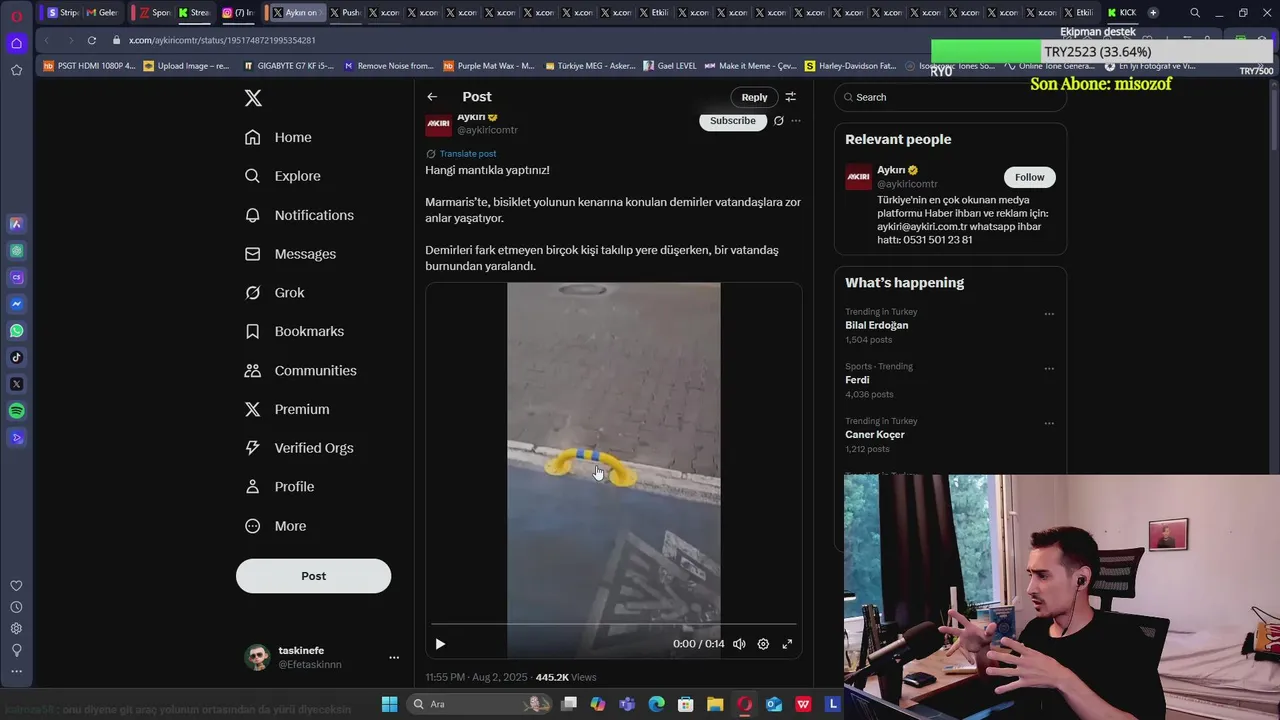Image resolution: width=1280 pixels, height=720 pixels.
Task: Open Opera sidebar bookmarks star
Action: tap(16, 70)
